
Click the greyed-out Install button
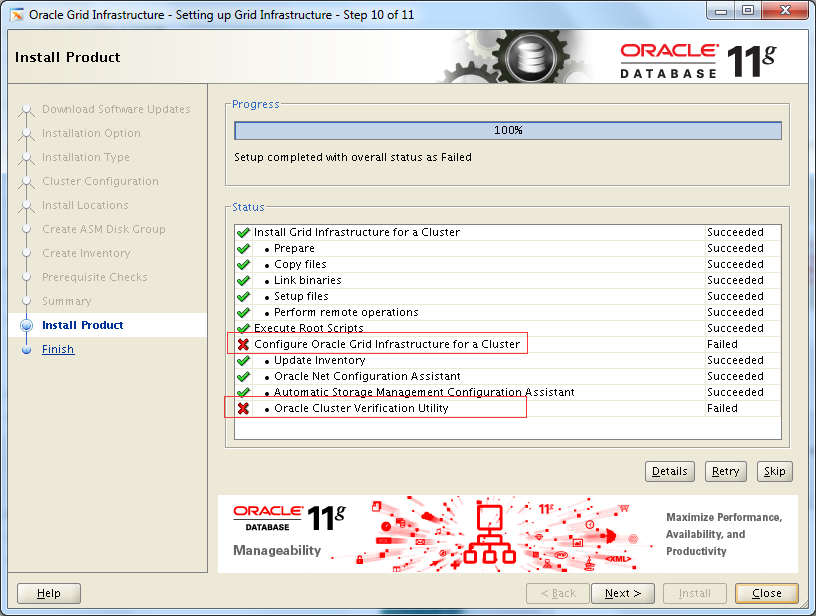694,593
